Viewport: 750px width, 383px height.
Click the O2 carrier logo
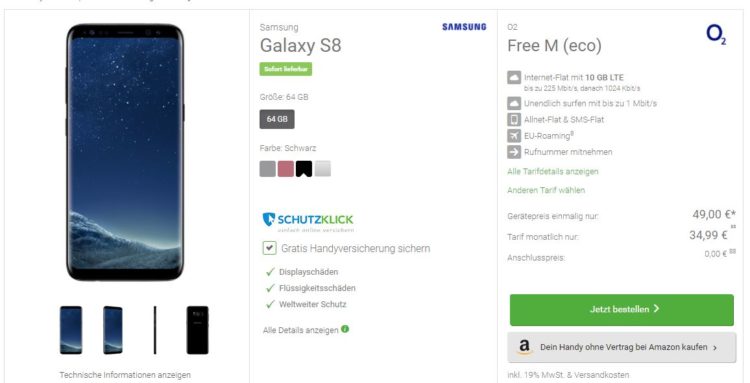[716, 34]
